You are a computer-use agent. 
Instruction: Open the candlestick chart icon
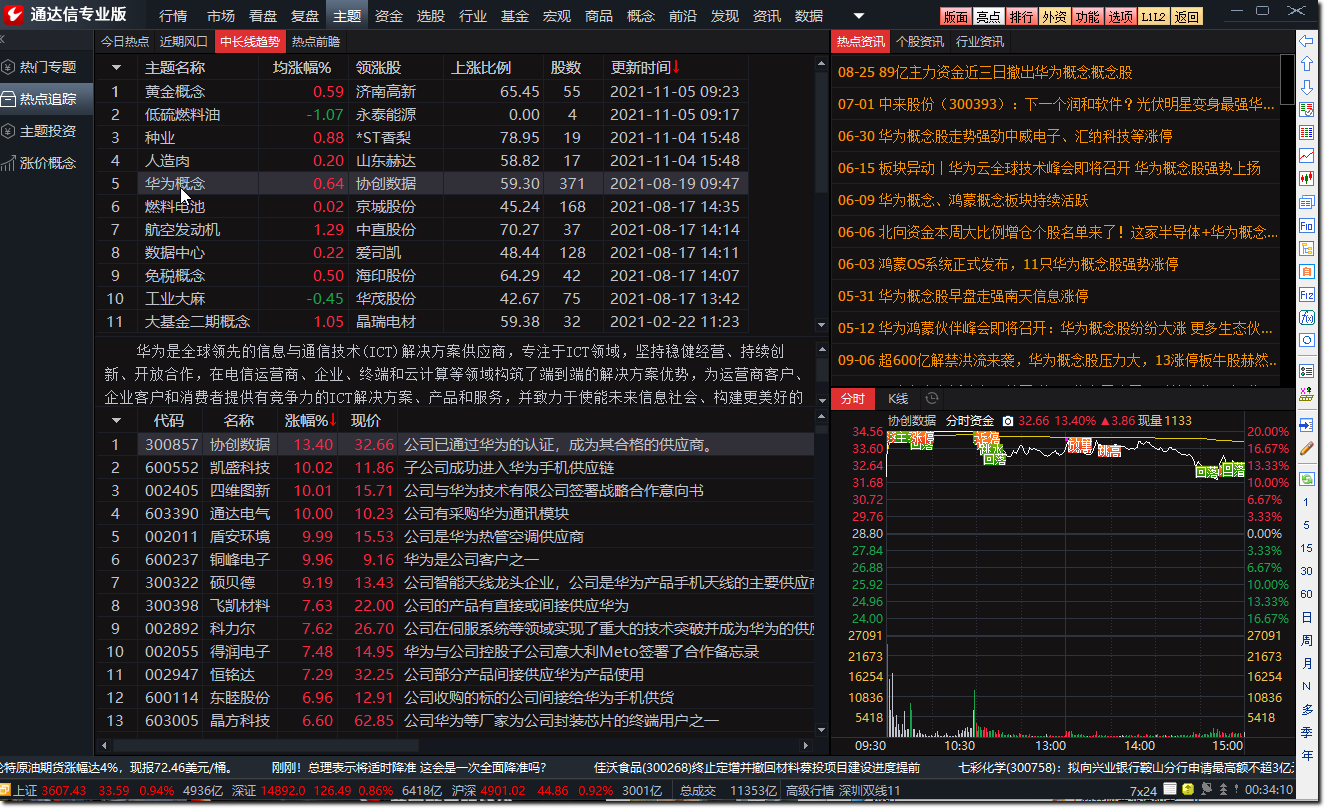click(x=1306, y=178)
